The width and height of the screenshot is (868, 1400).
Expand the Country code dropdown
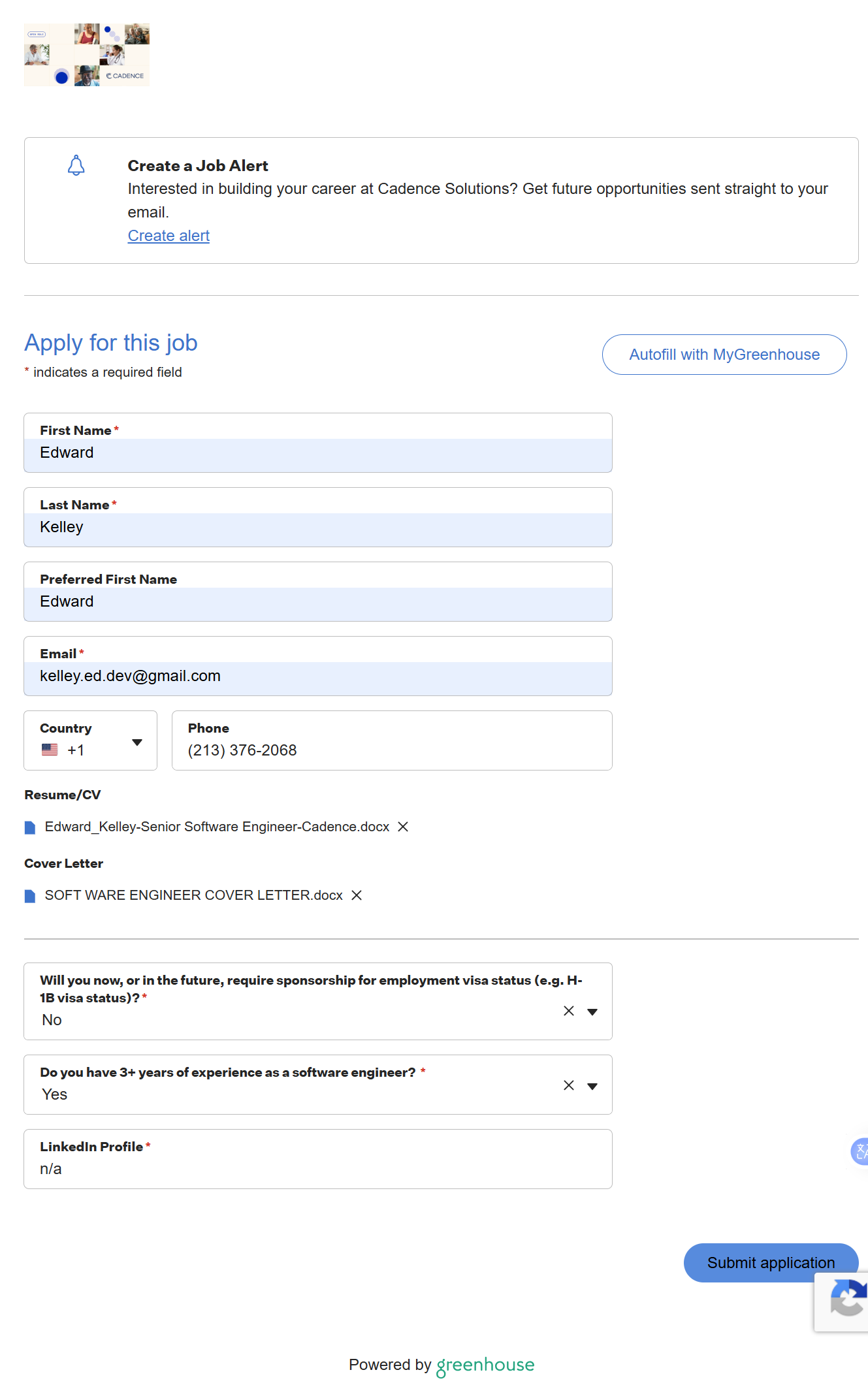pos(137,742)
